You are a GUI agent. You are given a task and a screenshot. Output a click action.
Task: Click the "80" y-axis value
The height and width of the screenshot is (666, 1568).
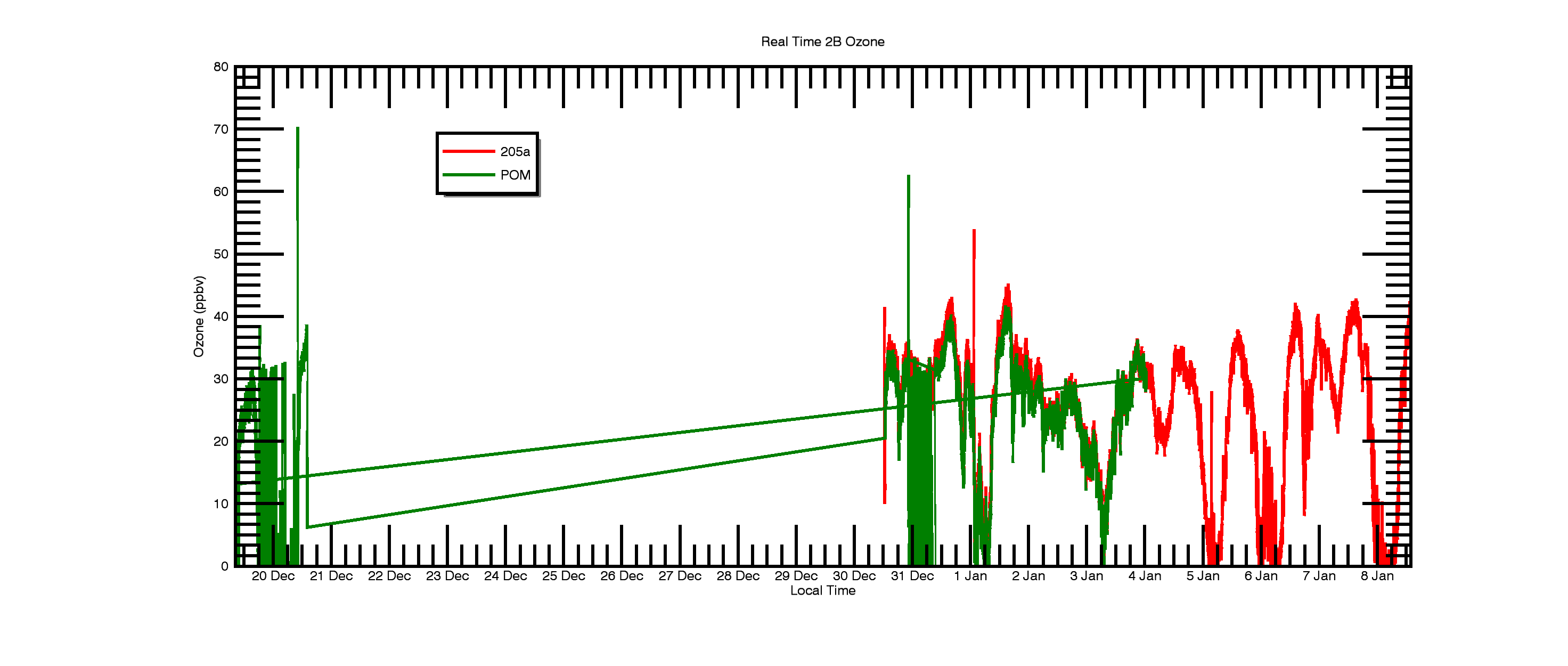(x=221, y=67)
